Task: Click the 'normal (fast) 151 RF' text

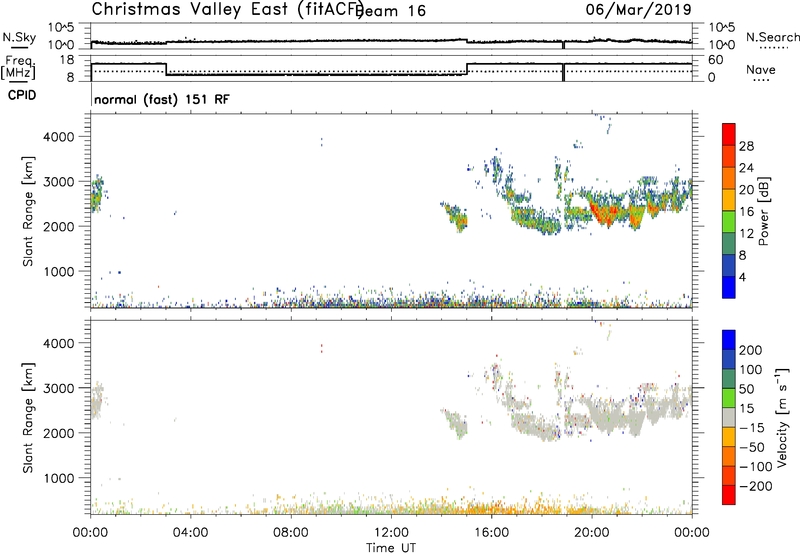Action: tap(162, 99)
